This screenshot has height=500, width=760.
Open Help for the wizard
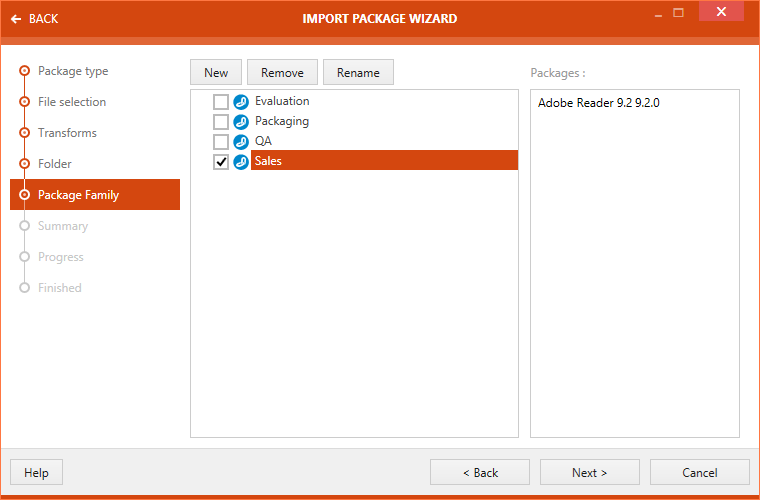point(36,473)
